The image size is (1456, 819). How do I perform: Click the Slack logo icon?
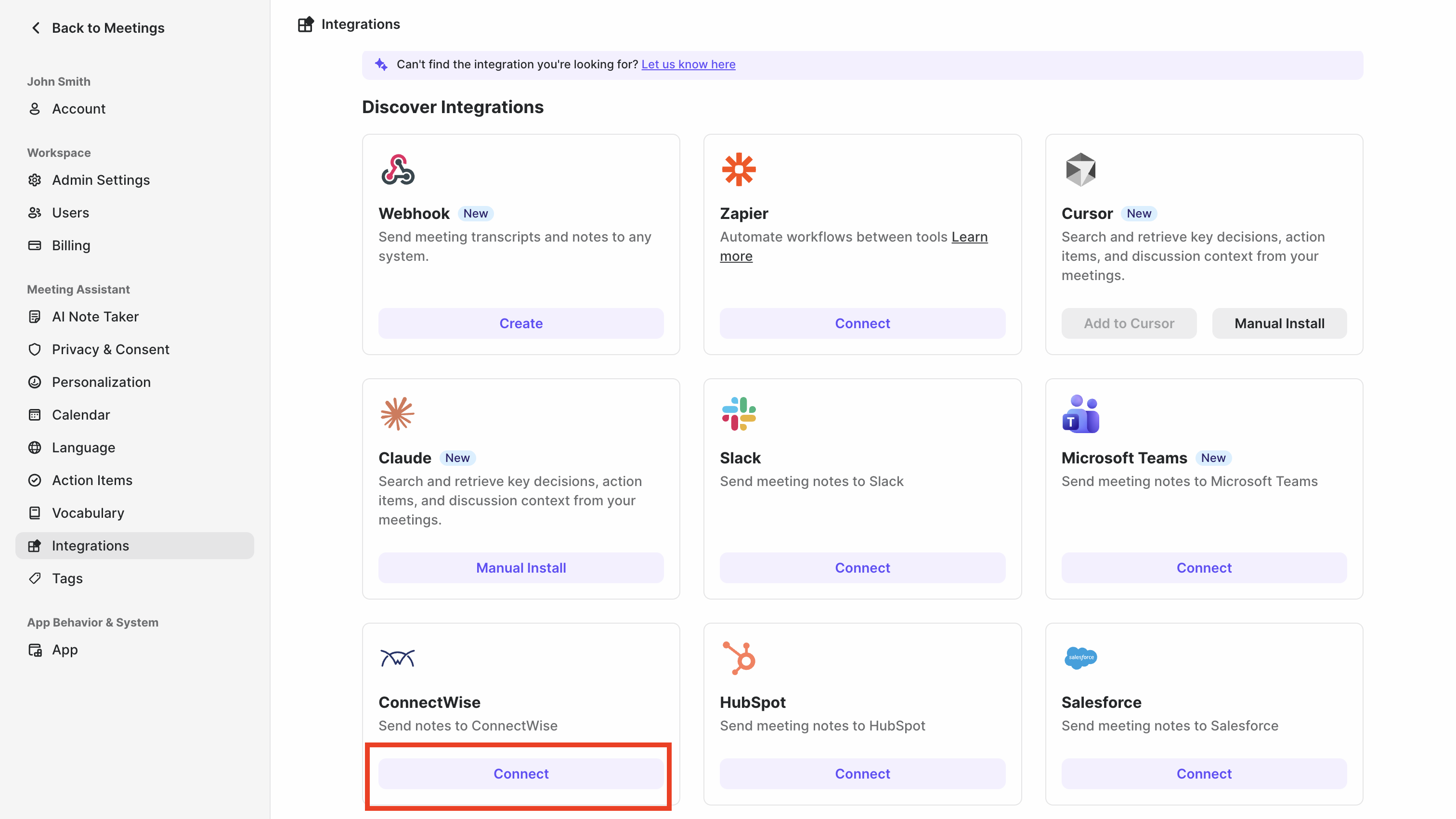[x=738, y=414]
